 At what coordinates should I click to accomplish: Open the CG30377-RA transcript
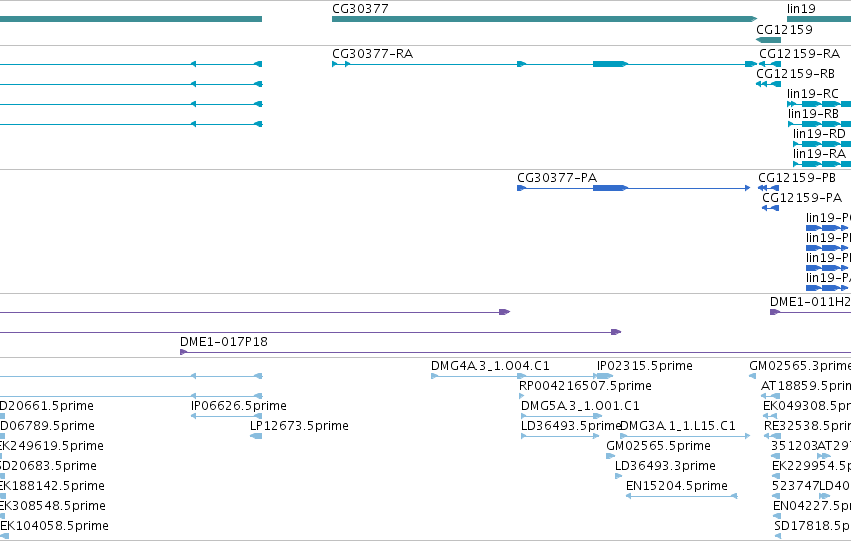click(543, 64)
